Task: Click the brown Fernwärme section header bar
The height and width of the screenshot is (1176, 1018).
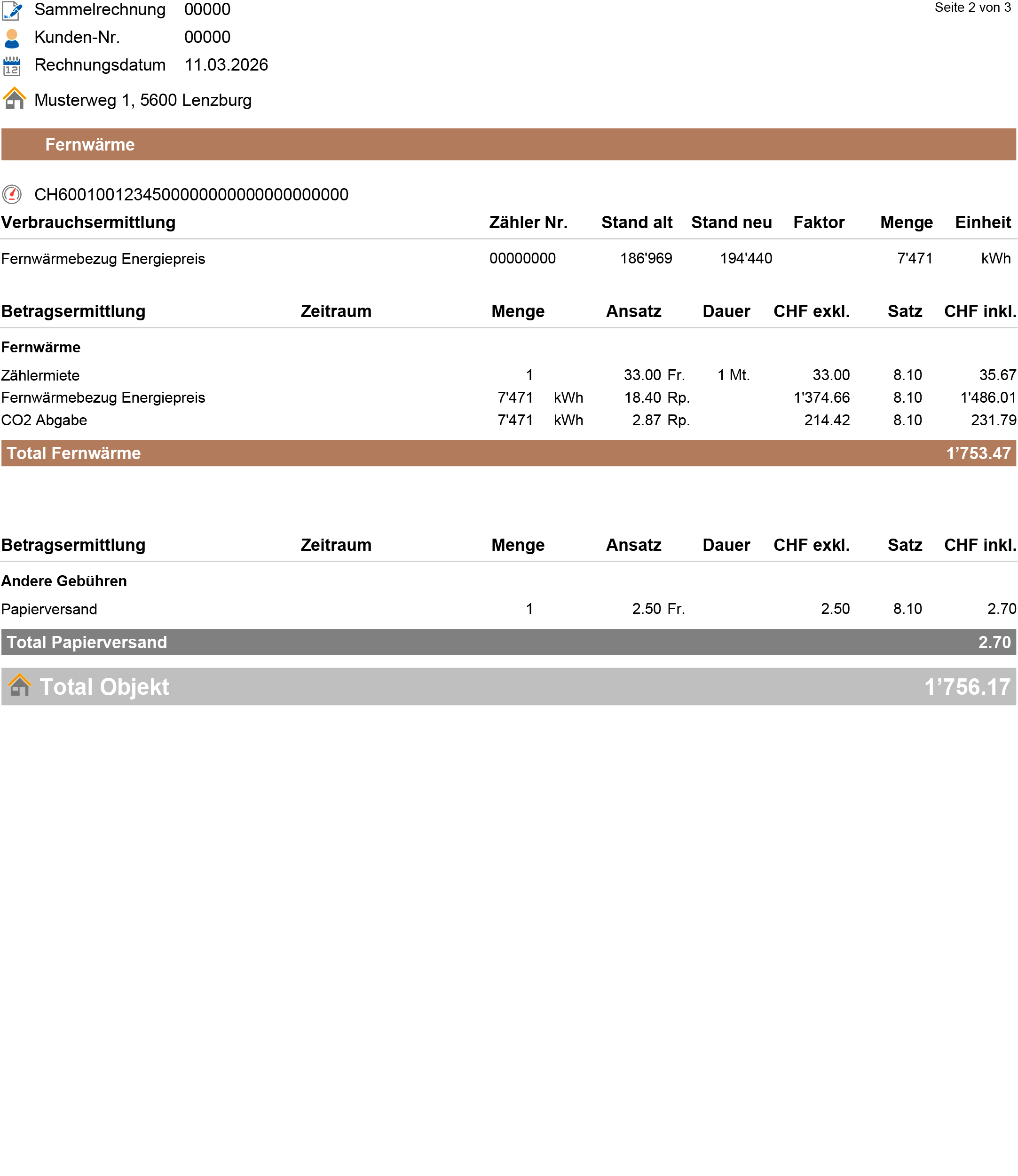Action: (x=508, y=144)
